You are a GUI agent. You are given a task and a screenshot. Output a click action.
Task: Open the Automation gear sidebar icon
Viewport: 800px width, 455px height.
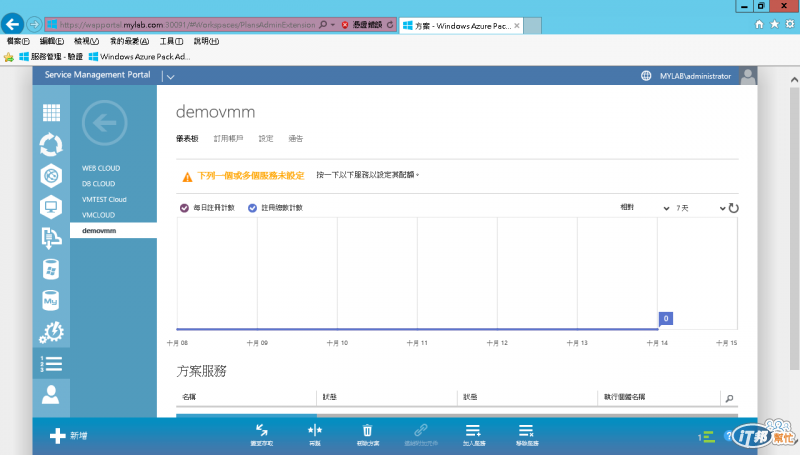pos(51,332)
